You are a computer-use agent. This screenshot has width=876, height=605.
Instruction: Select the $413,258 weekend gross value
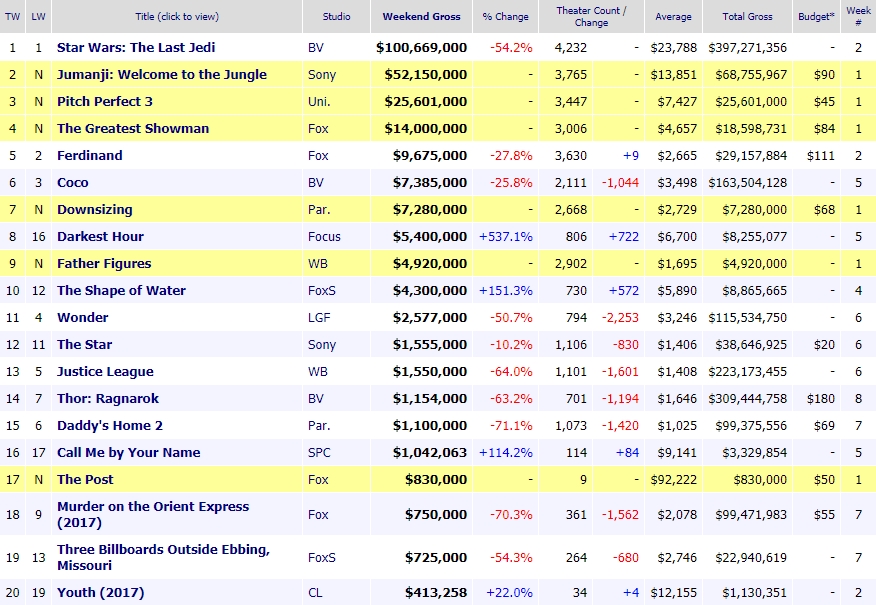[x=436, y=593]
